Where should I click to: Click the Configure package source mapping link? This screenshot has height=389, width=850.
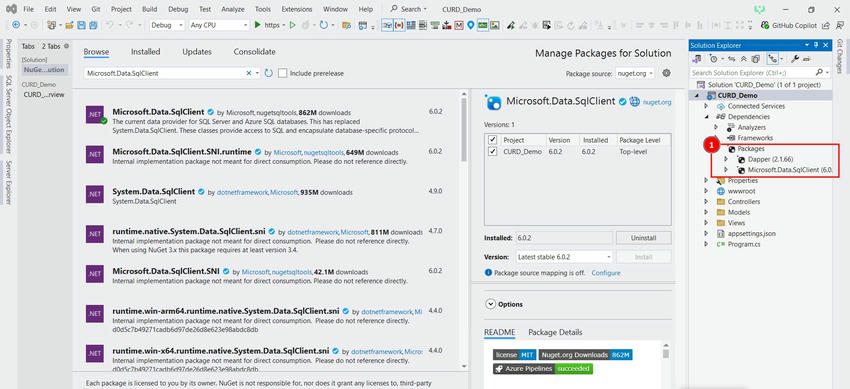(606, 273)
